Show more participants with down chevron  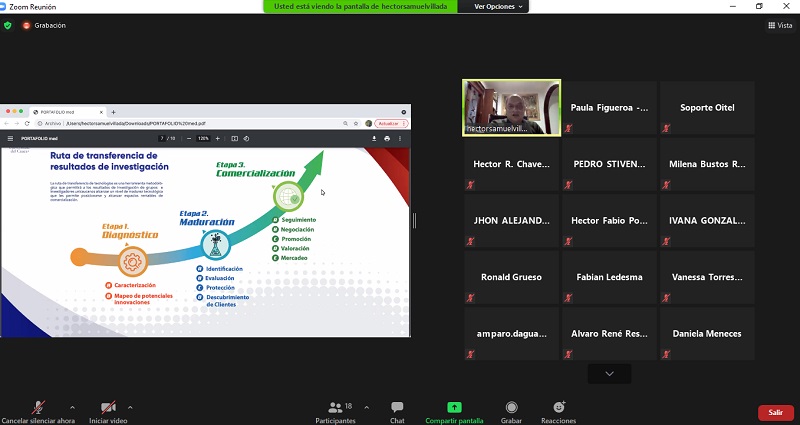[609, 373]
